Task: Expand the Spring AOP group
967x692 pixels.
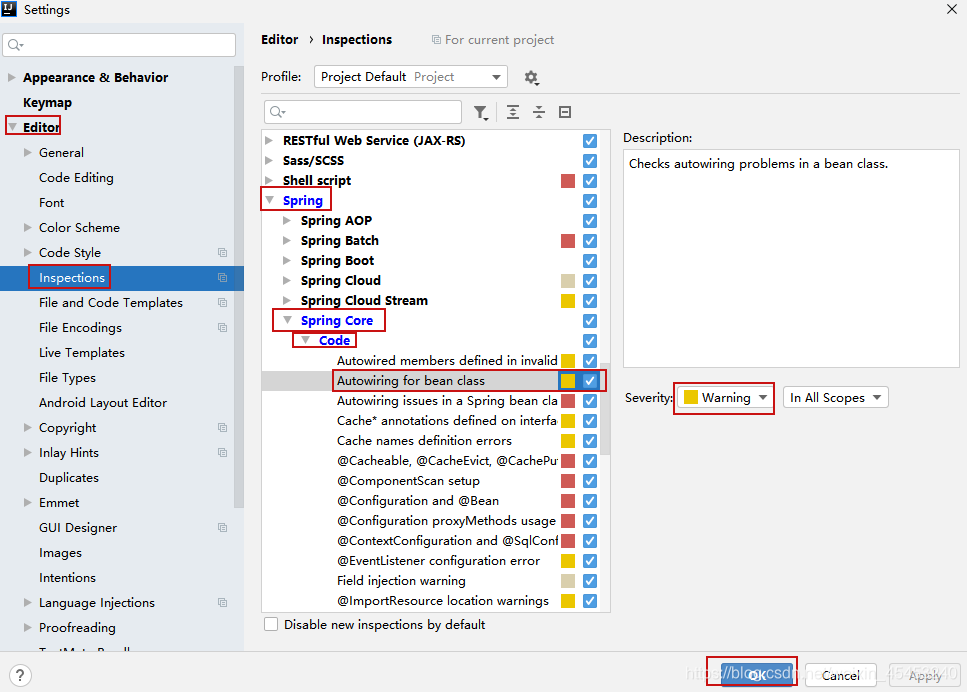Action: (x=287, y=220)
